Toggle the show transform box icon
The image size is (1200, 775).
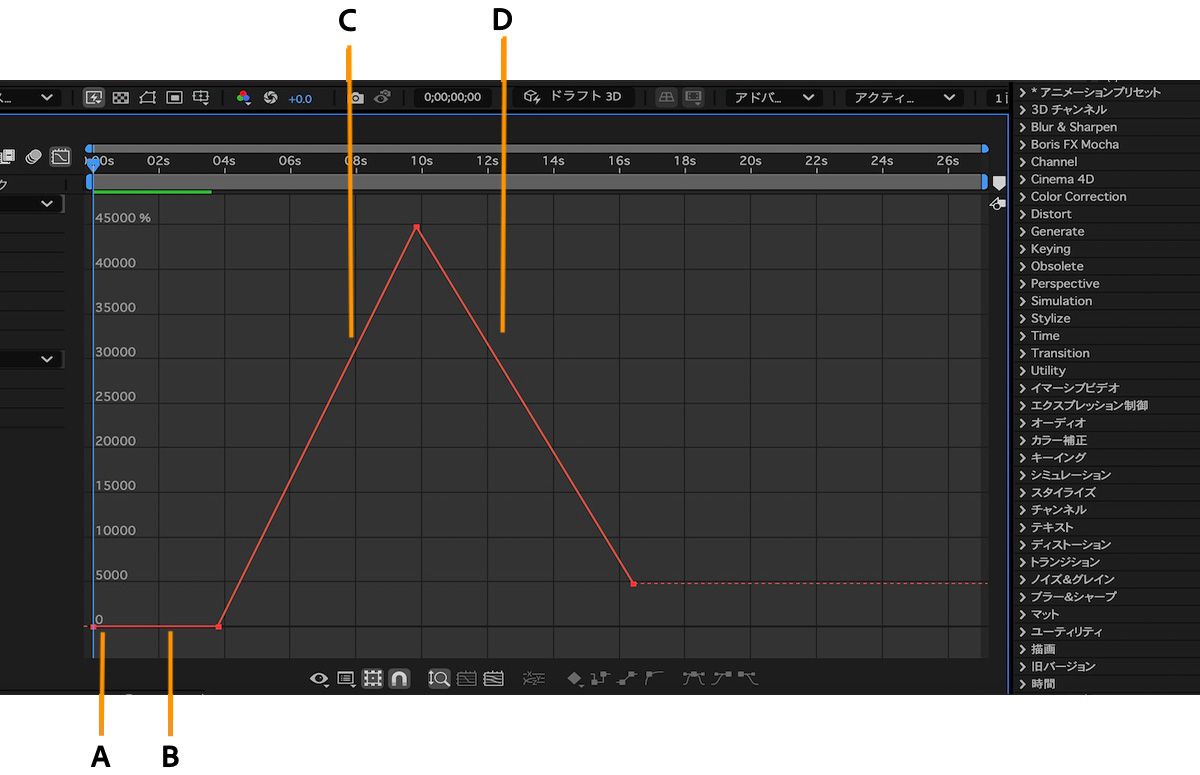click(x=373, y=678)
